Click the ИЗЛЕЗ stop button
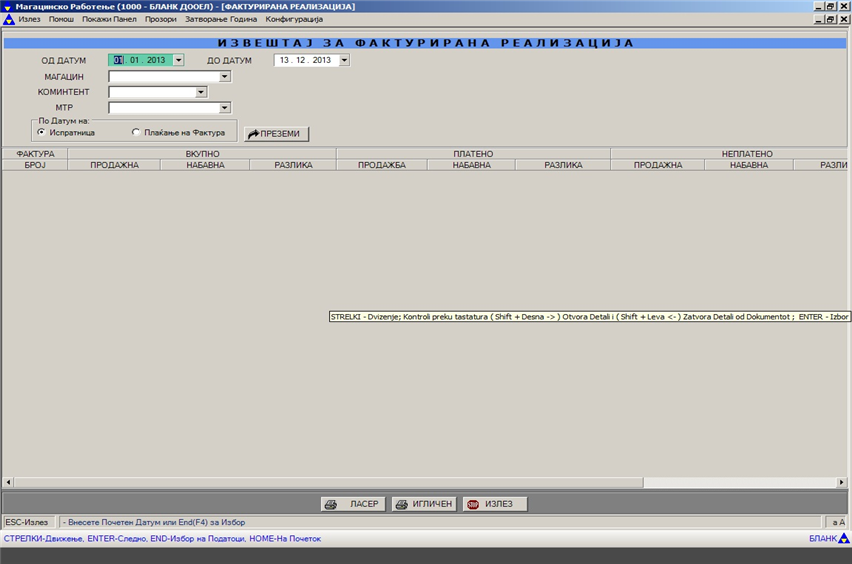The width and height of the screenshot is (852, 564). point(494,504)
